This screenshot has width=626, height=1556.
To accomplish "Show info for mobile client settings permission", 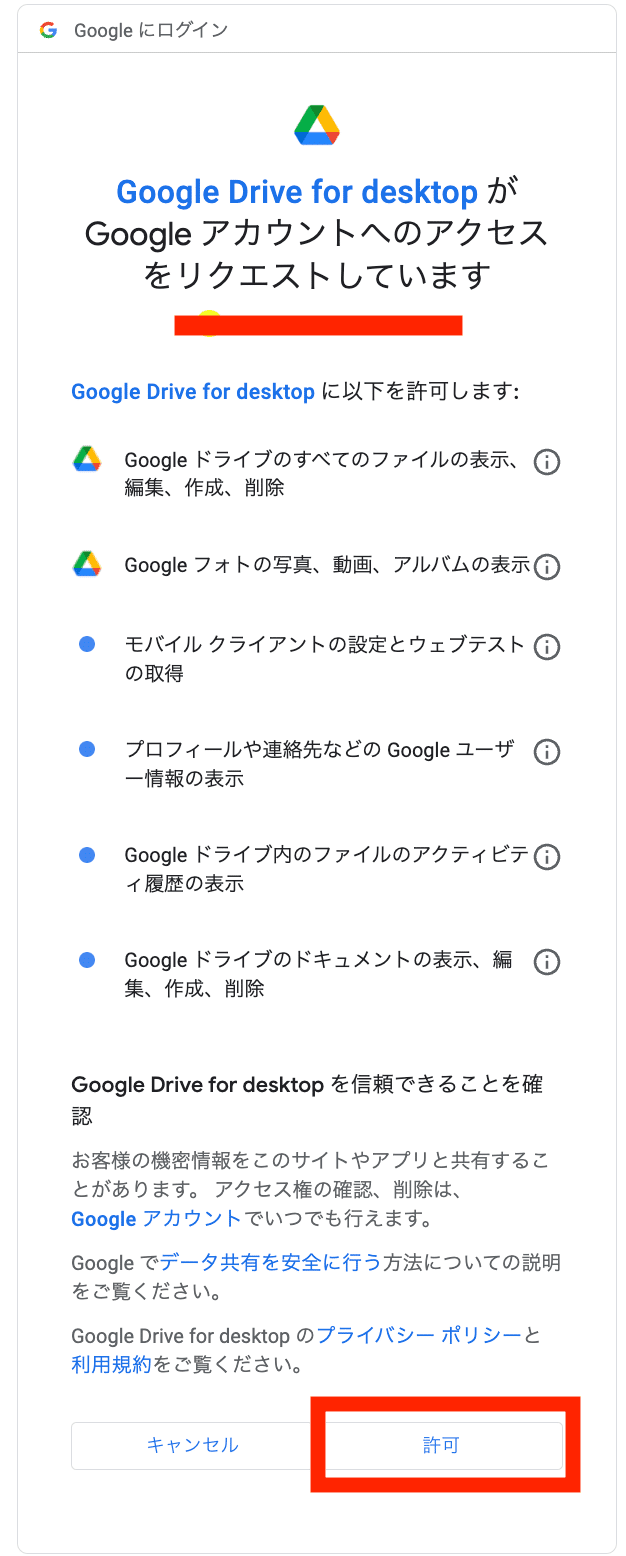I will (x=546, y=647).
